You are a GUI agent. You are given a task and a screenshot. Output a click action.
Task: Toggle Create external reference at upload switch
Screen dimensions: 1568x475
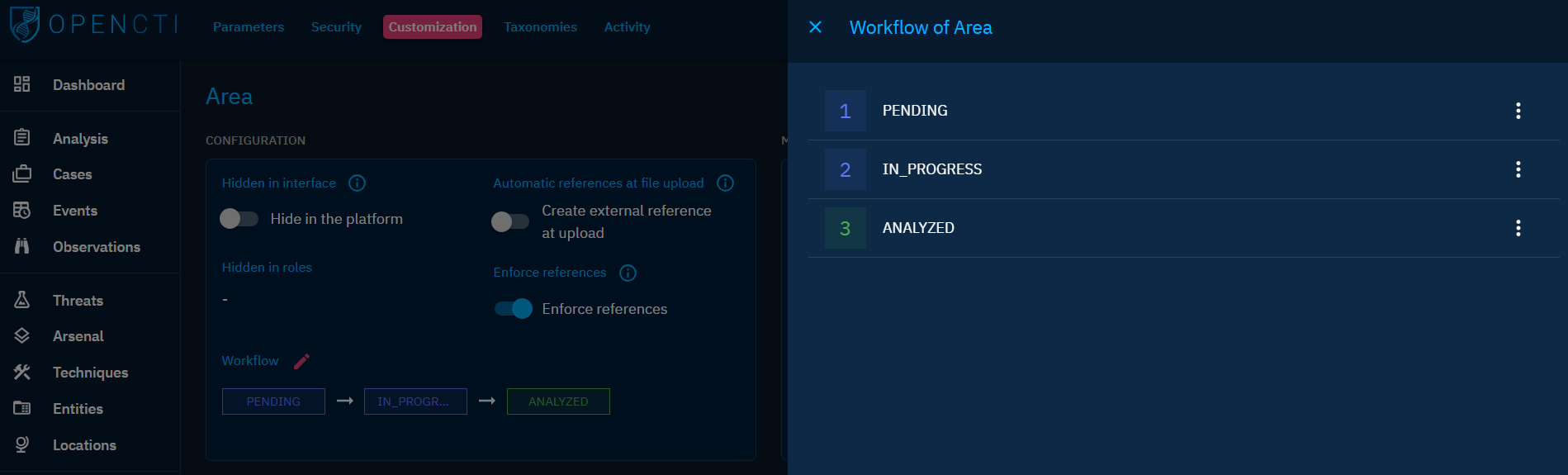pos(509,221)
